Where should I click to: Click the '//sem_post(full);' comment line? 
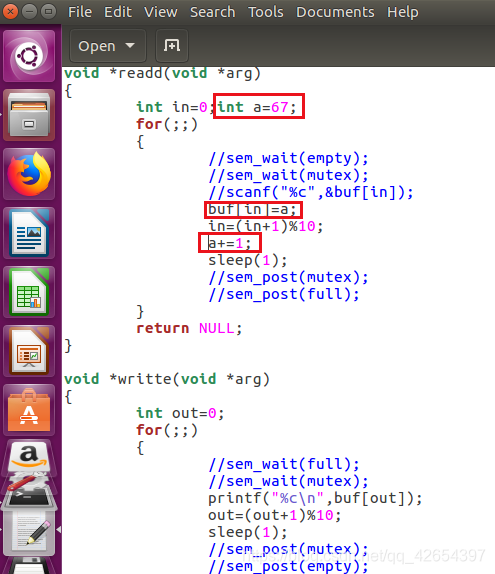(284, 294)
